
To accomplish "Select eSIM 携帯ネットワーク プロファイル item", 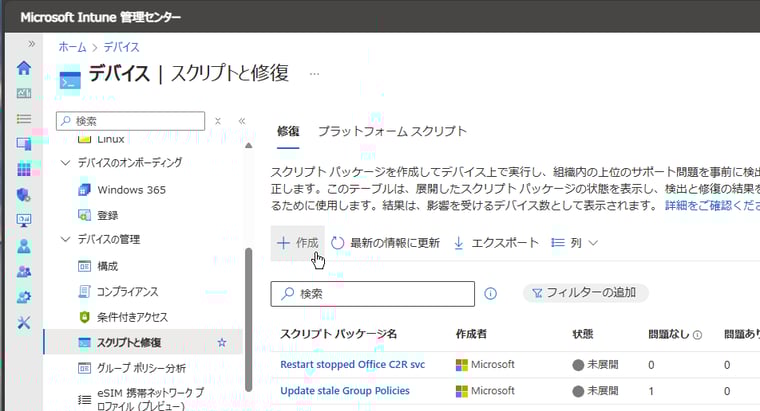I will coord(150,399).
